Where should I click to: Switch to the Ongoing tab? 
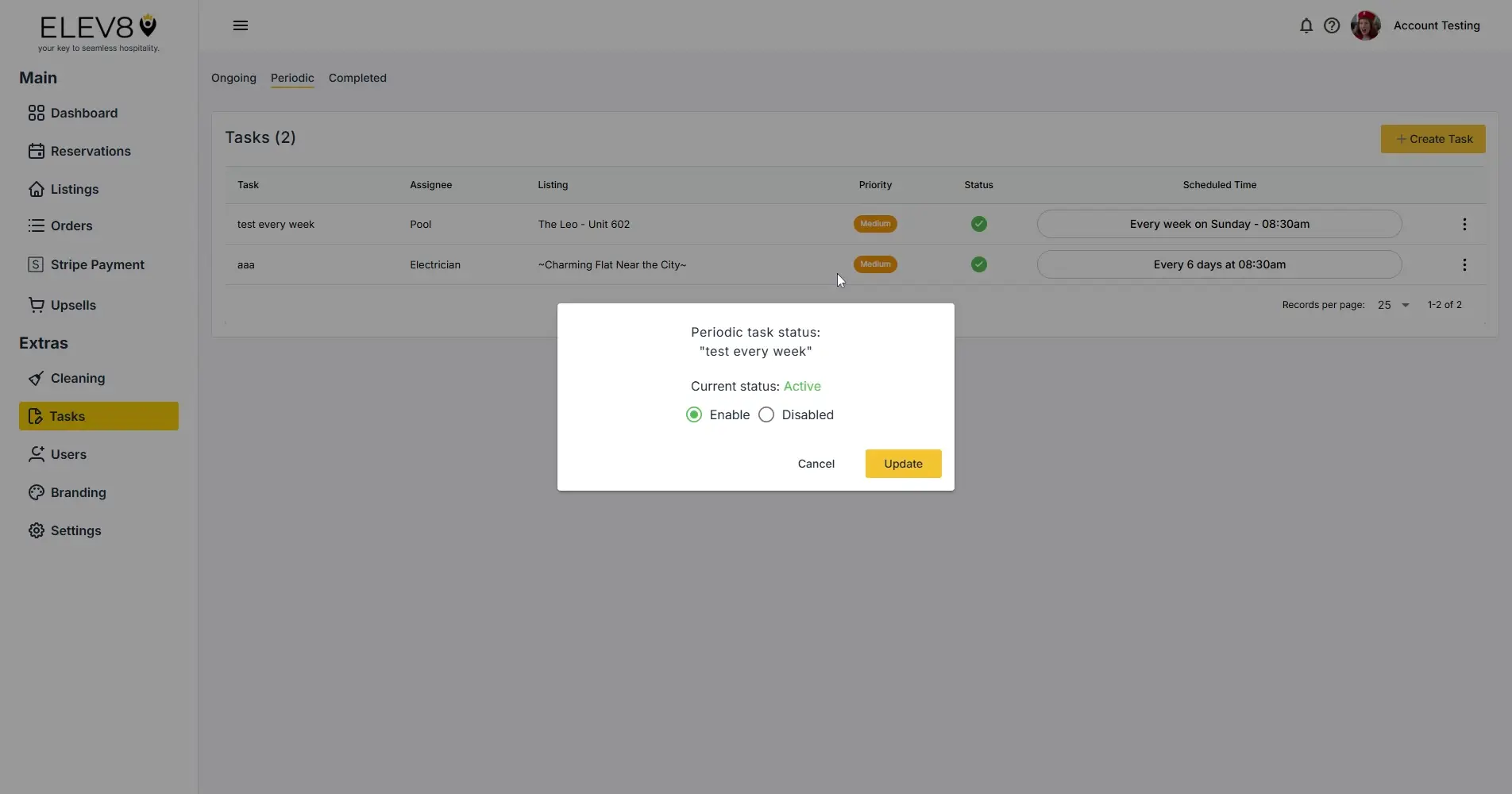(x=233, y=78)
